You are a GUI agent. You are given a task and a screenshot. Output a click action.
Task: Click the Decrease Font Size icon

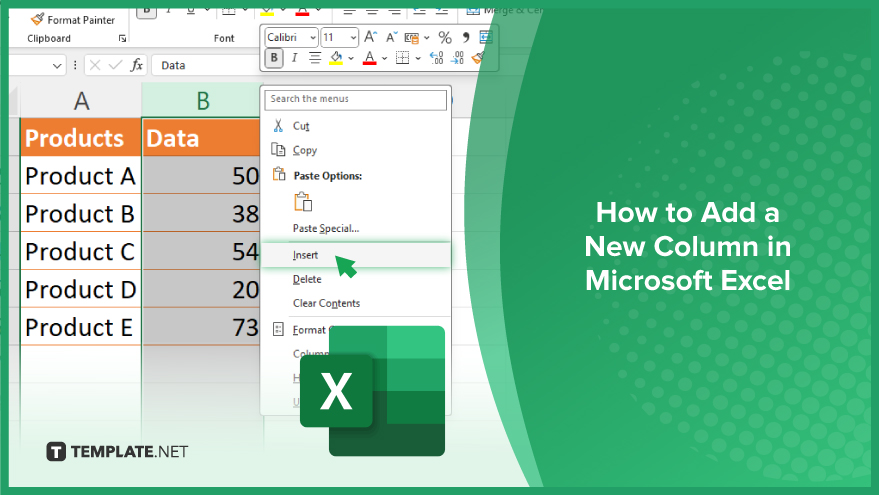click(x=391, y=38)
